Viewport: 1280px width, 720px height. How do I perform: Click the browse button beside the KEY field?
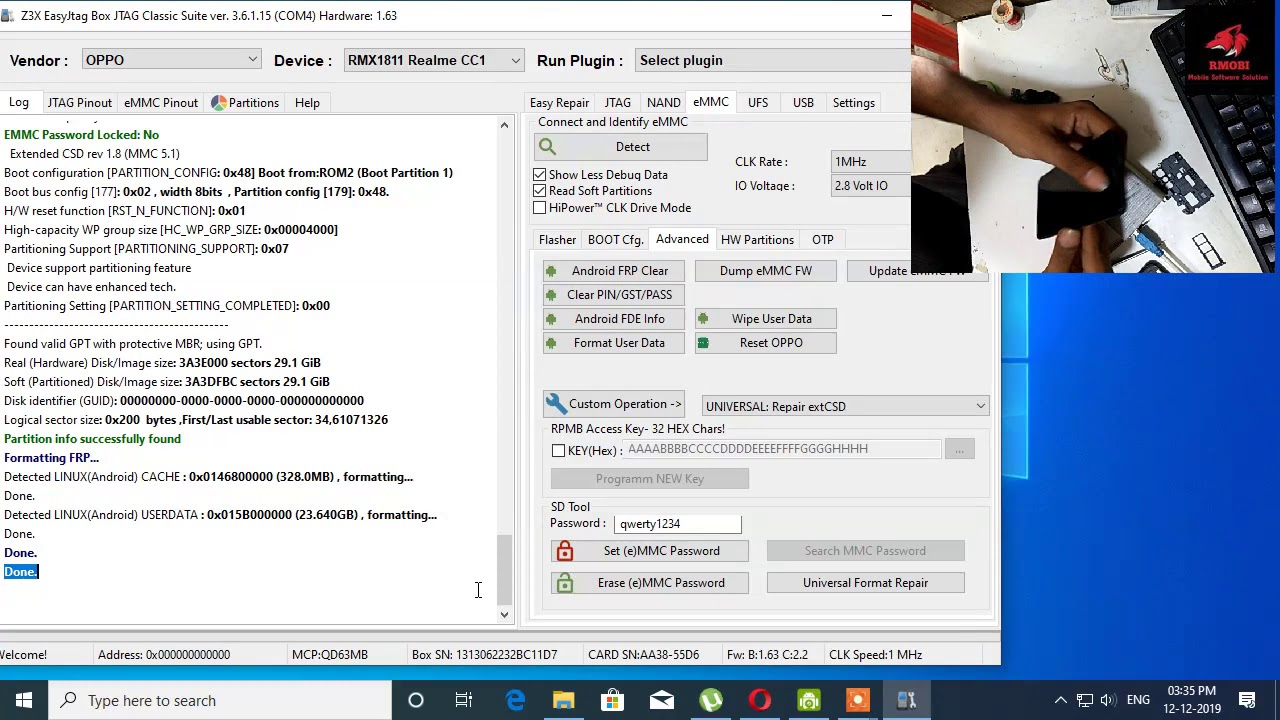(x=959, y=451)
